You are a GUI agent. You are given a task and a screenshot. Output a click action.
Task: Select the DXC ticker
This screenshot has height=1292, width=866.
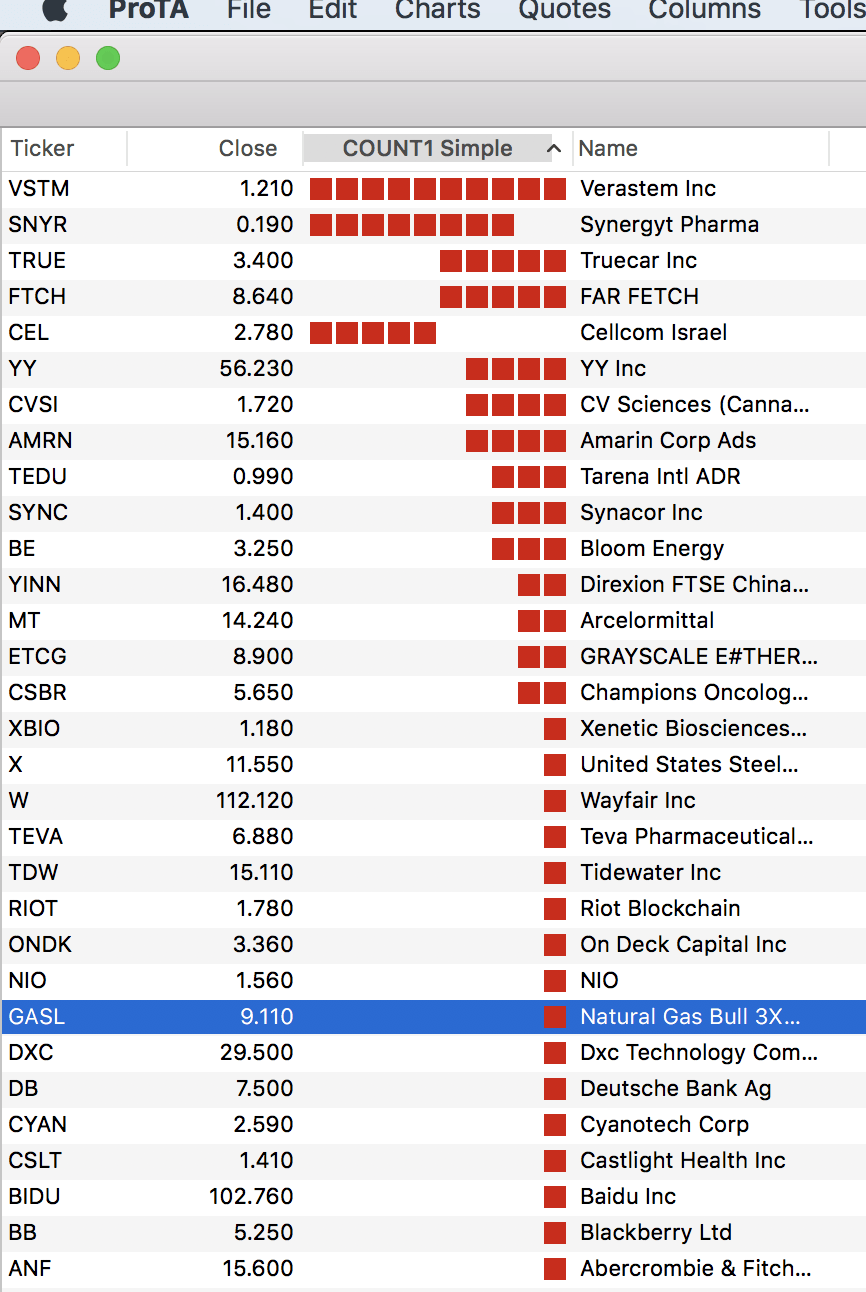tap(31, 1052)
